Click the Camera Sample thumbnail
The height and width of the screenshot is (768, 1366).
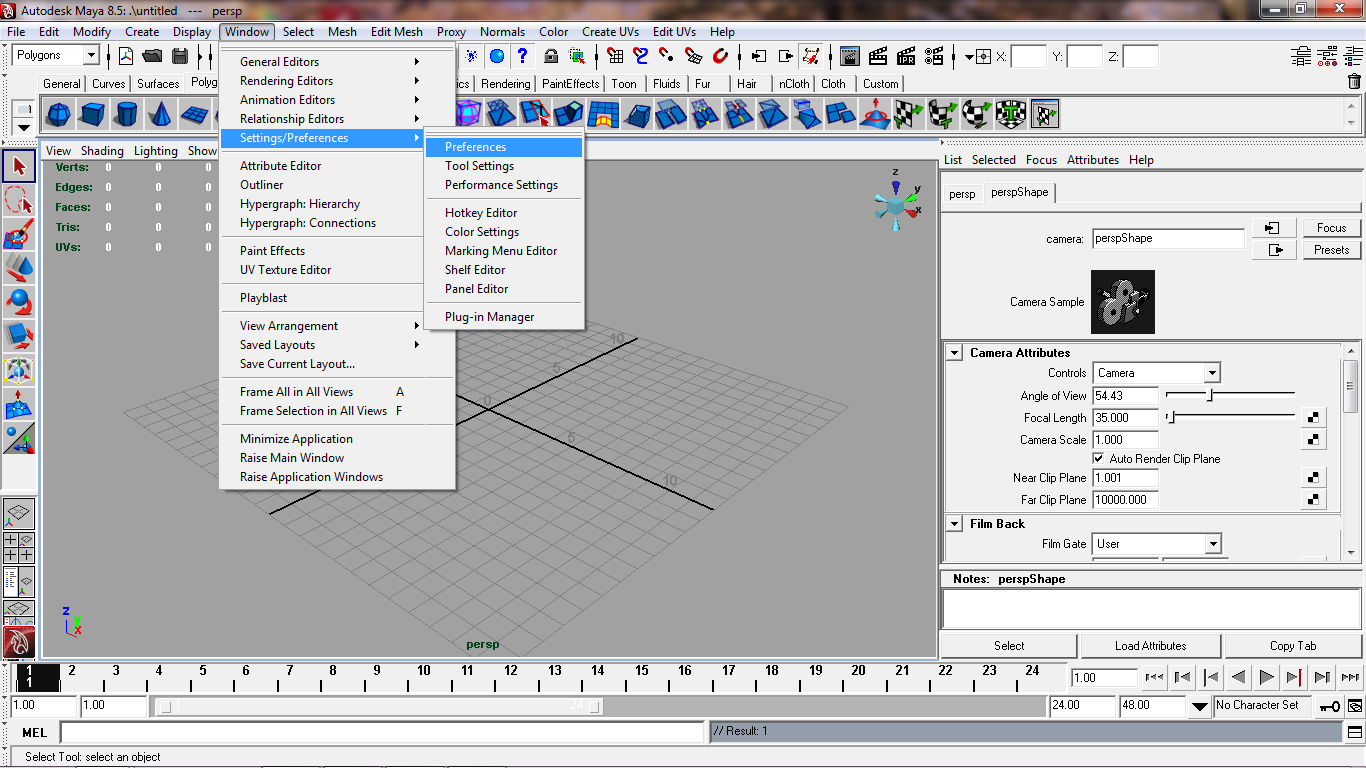pos(1123,302)
